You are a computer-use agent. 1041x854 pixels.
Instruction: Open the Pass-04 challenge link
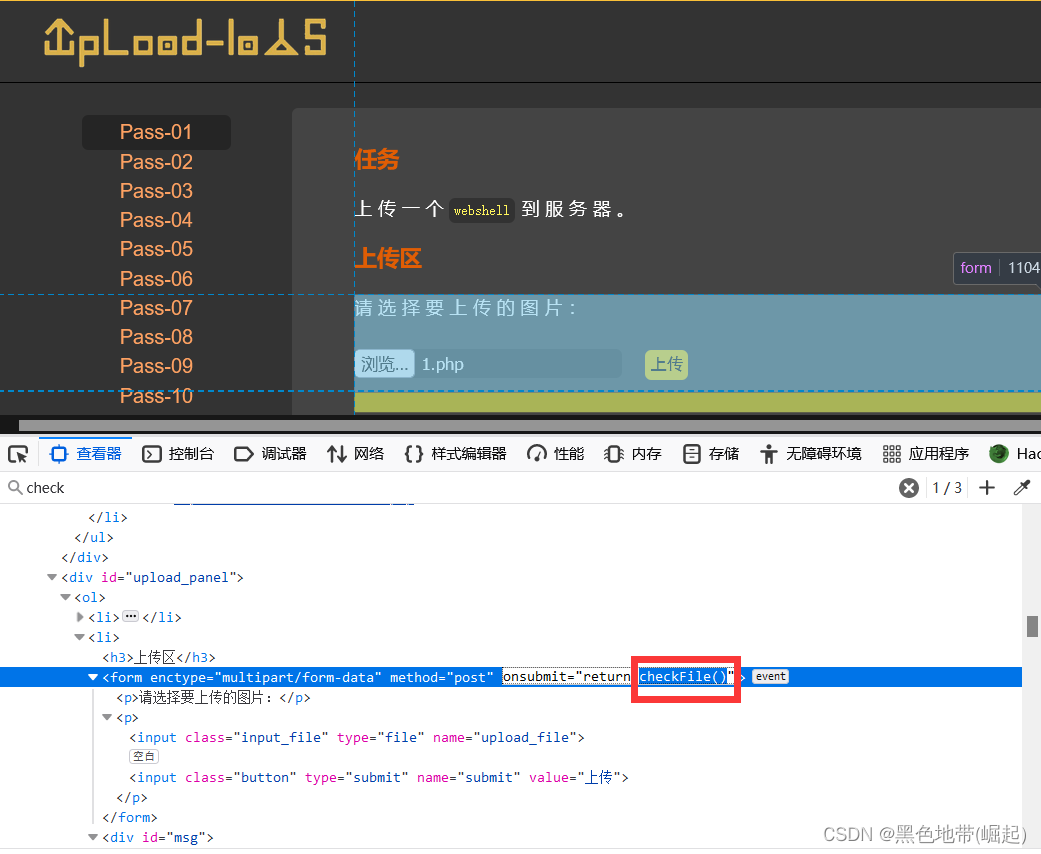pos(156,220)
